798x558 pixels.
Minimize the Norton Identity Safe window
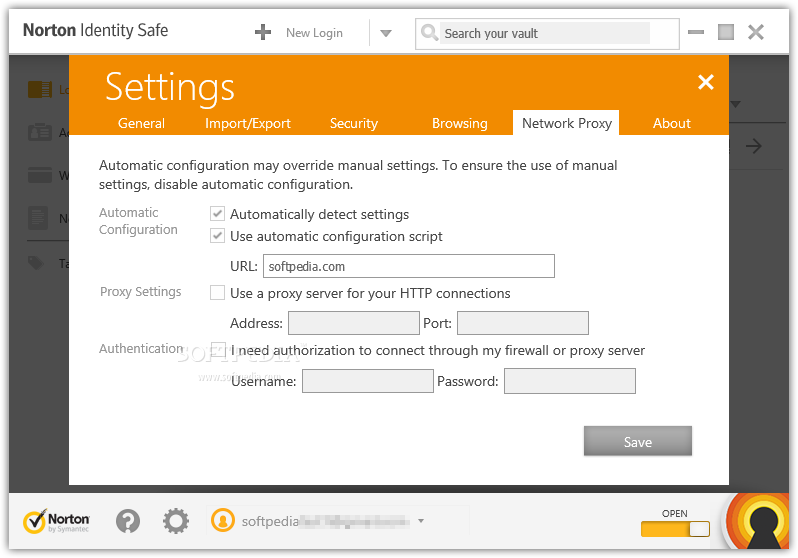[696, 32]
